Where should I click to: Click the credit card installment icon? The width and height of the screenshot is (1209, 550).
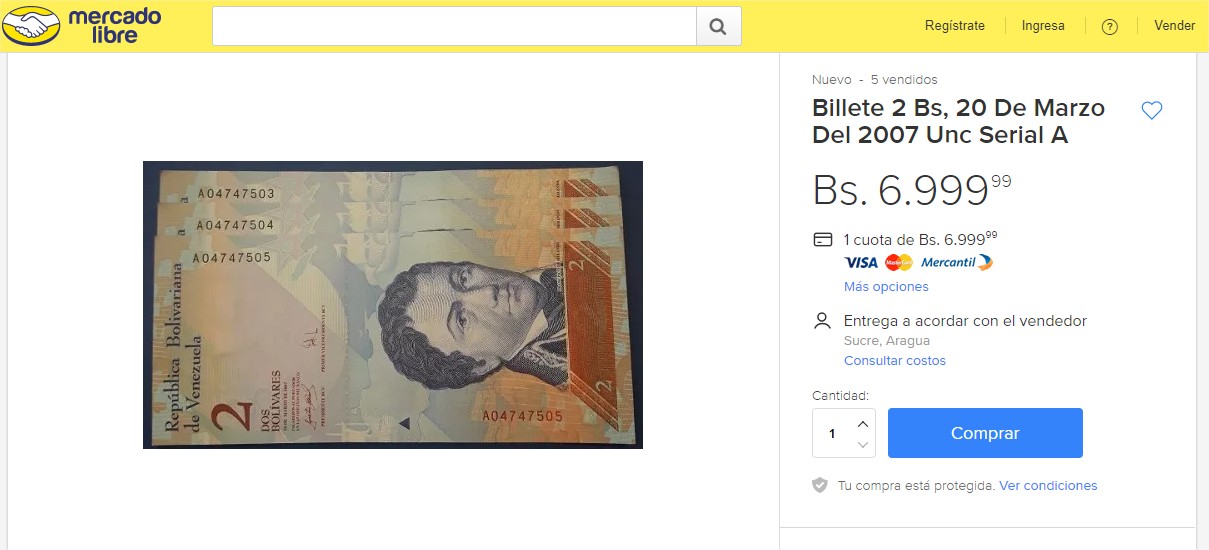tap(823, 240)
